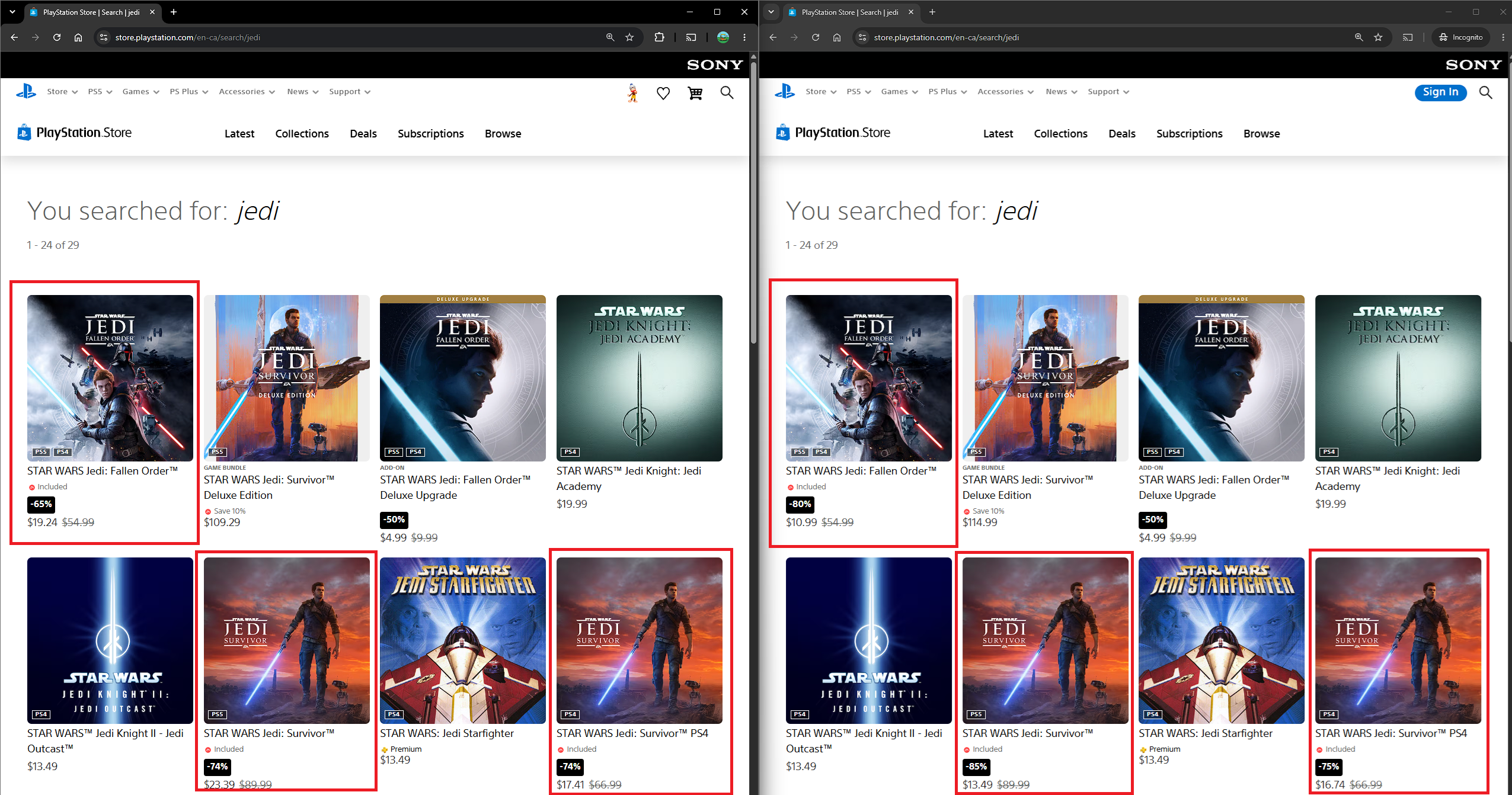Open the Chrome three-dot menu in left window
This screenshot has width=1512, height=795.
(744, 37)
